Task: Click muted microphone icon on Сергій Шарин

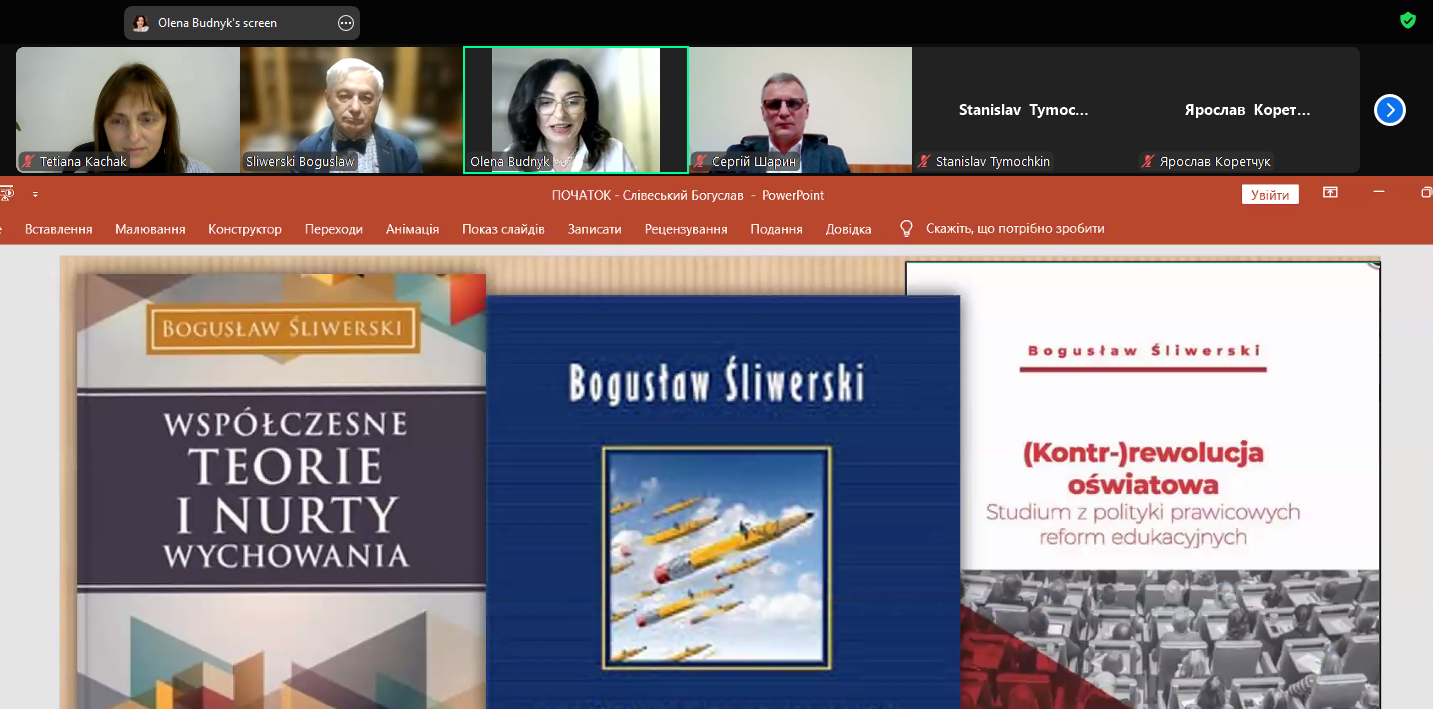Action: pyautogui.click(x=701, y=161)
